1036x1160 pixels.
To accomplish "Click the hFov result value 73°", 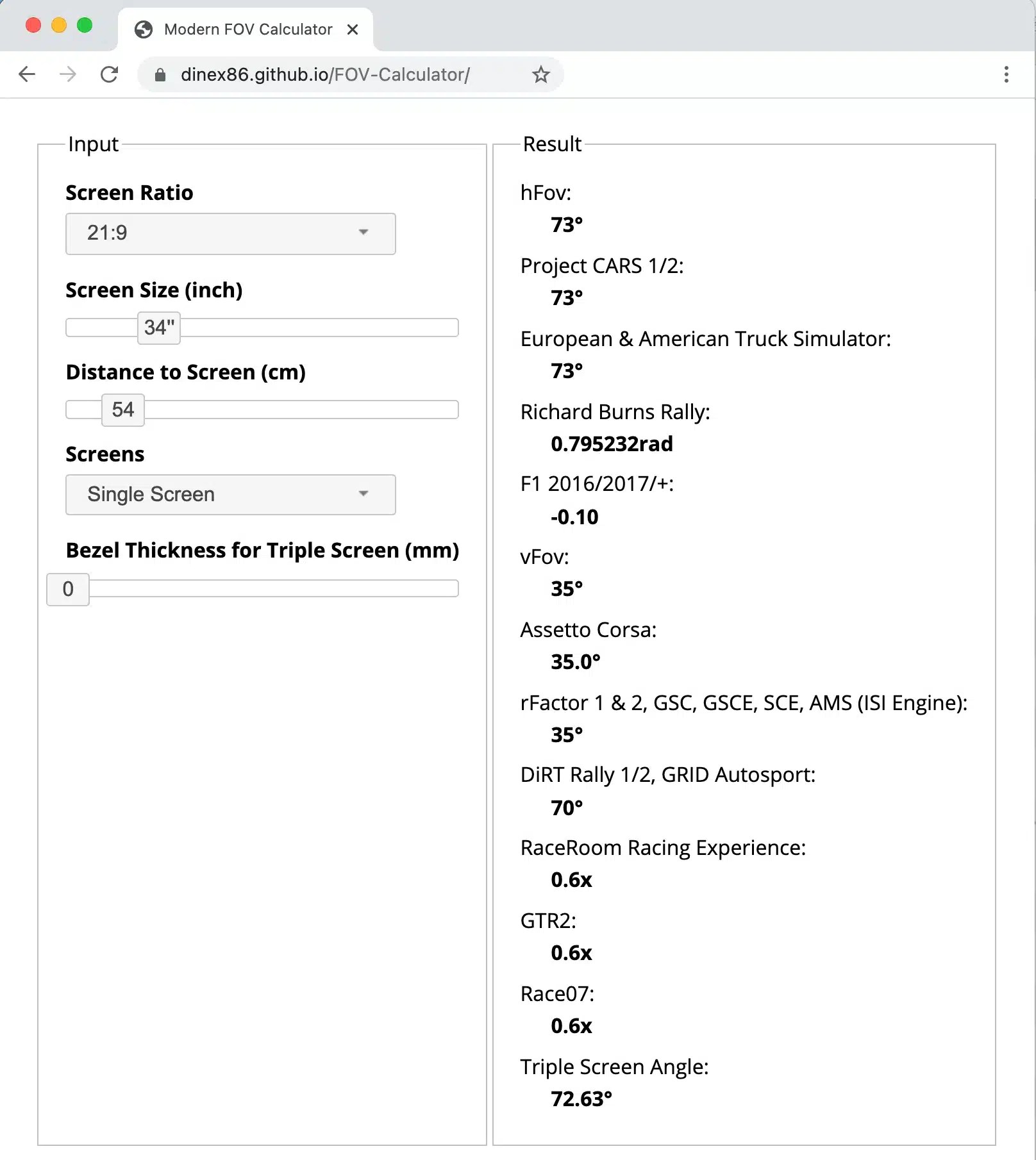I will [567, 225].
